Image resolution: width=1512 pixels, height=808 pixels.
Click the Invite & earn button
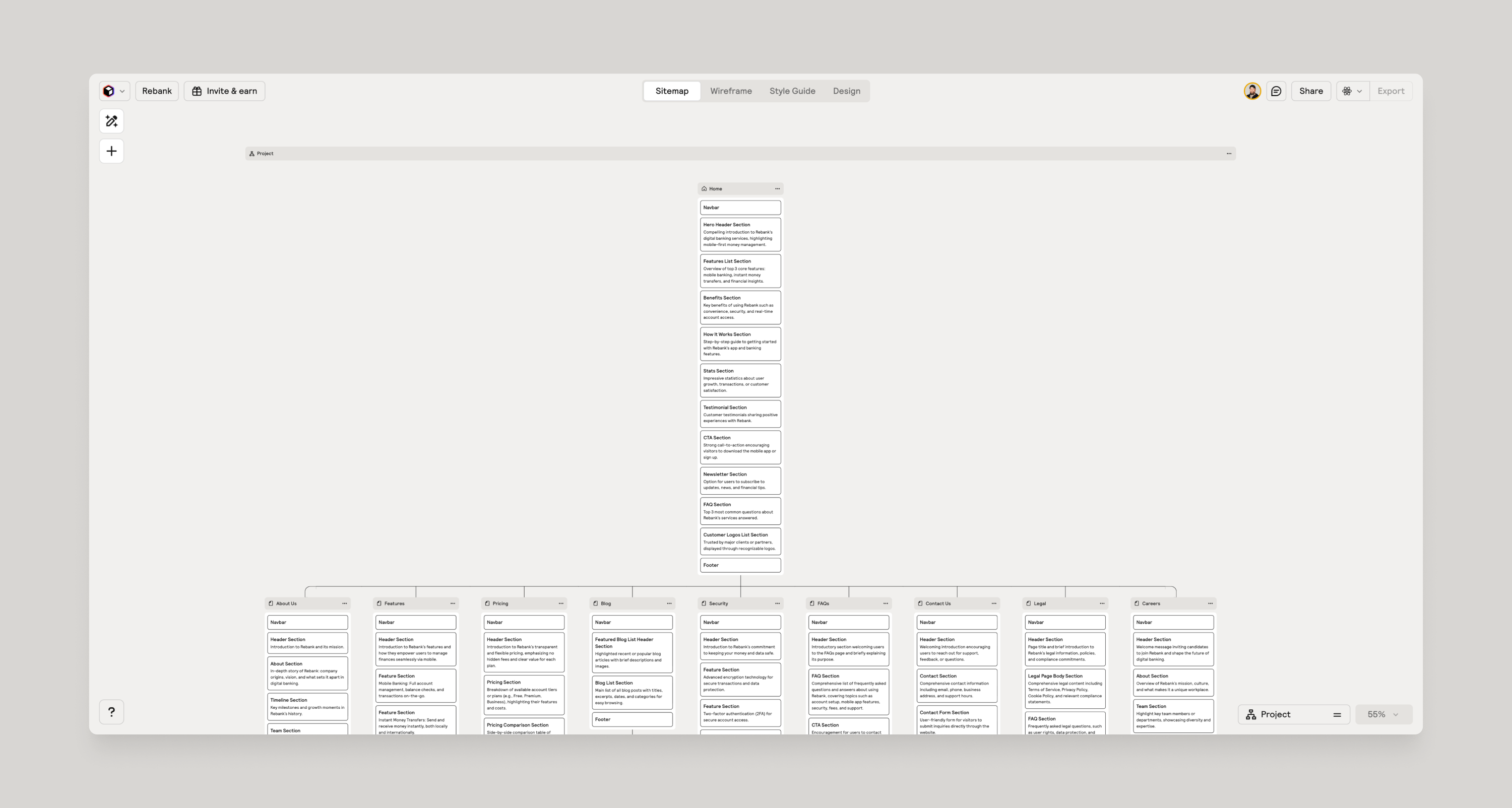[224, 91]
